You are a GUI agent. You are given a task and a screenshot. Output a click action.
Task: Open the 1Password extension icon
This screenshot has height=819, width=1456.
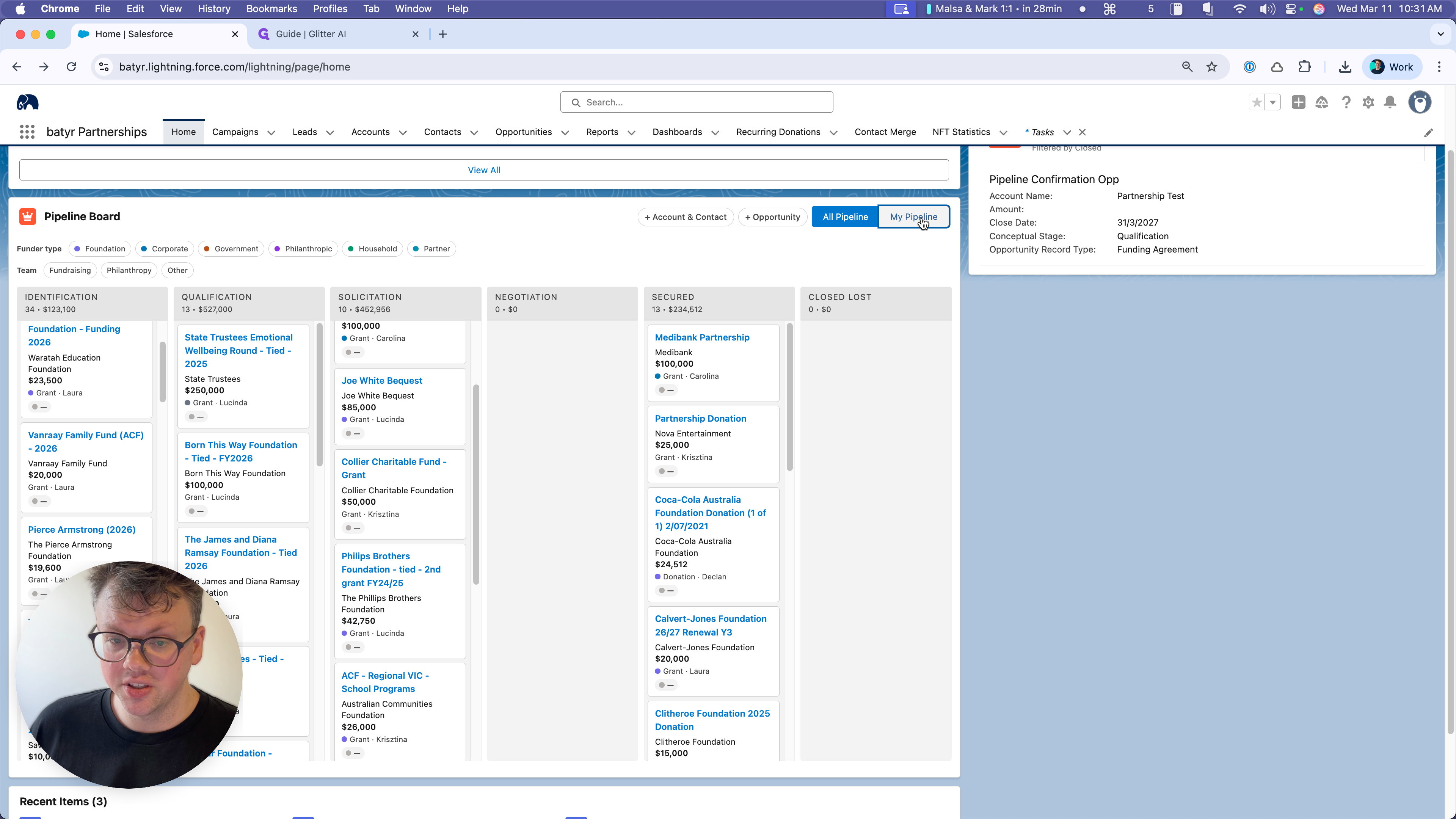tap(1250, 67)
